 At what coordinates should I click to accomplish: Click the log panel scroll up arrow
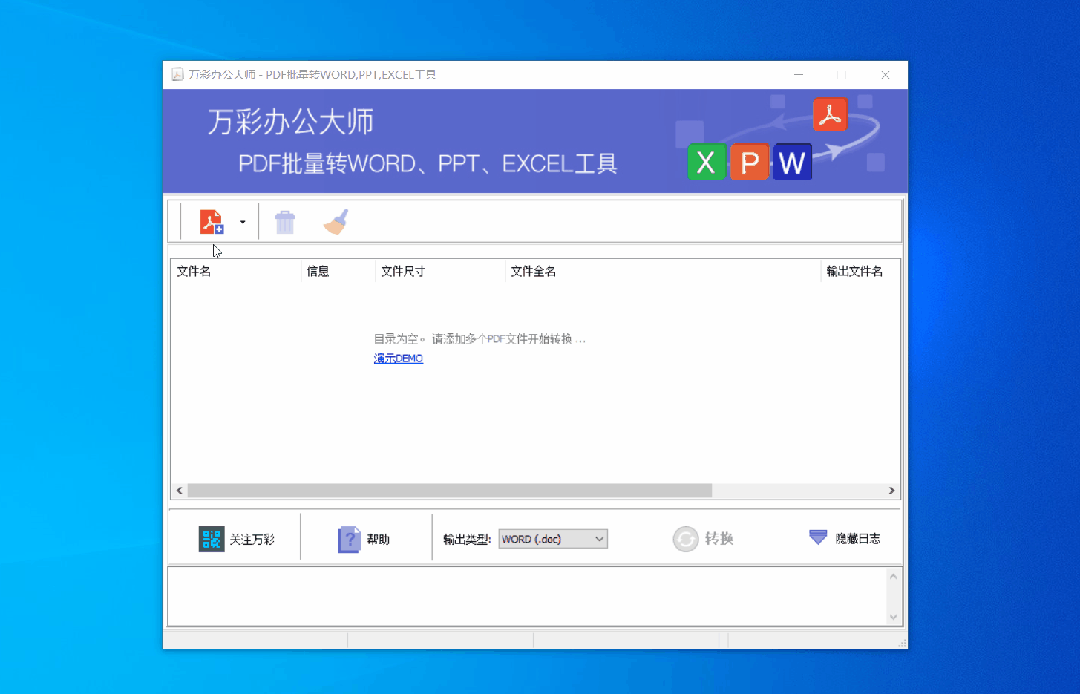pos(893,576)
